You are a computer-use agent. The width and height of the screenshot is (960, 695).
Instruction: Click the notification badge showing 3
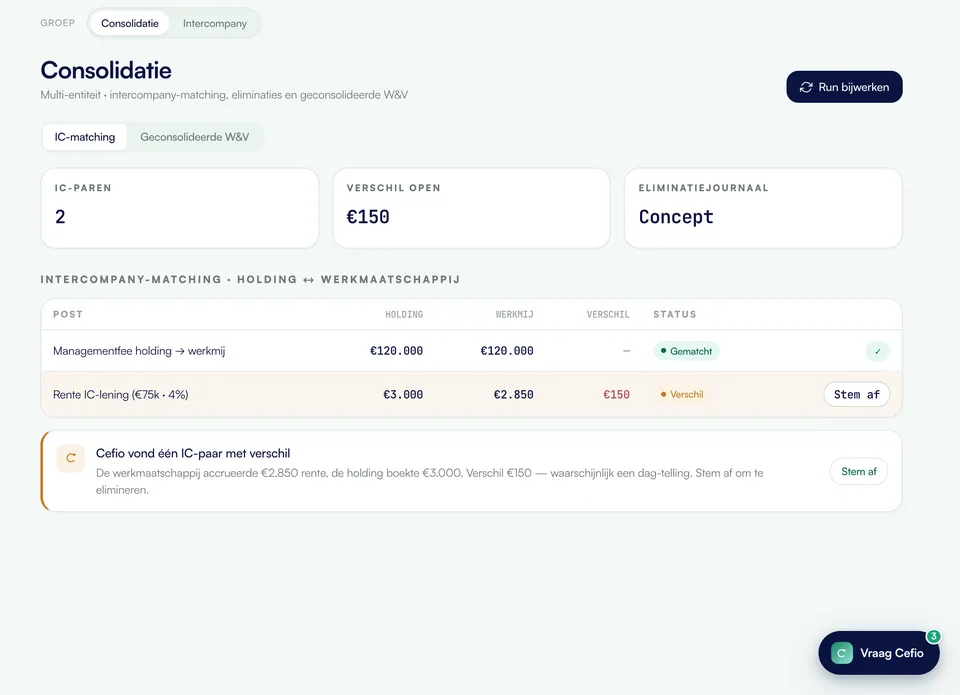click(933, 636)
